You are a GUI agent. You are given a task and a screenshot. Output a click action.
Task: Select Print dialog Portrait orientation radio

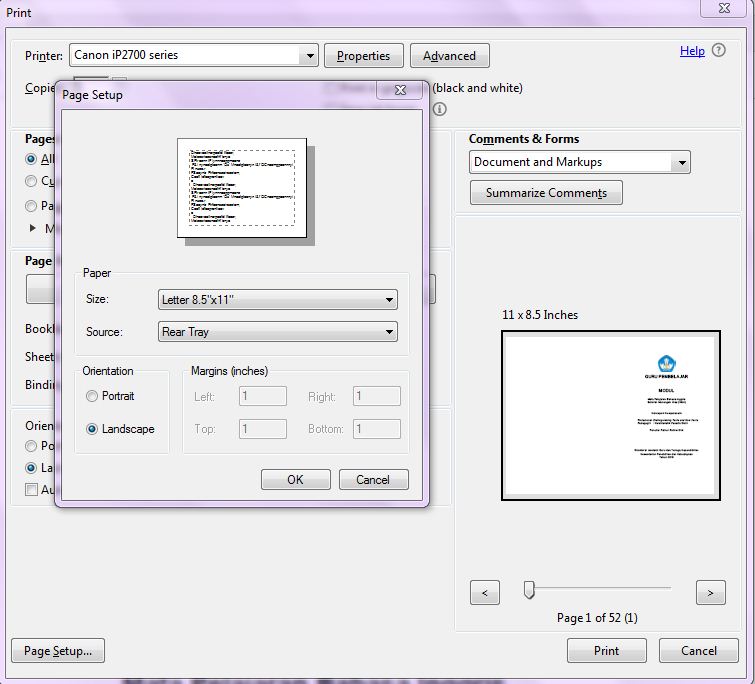pos(31,446)
